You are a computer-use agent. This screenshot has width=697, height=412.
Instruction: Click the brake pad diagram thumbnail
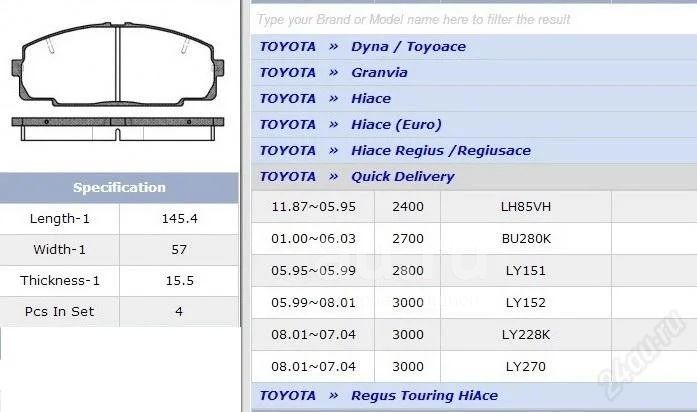pos(118,82)
